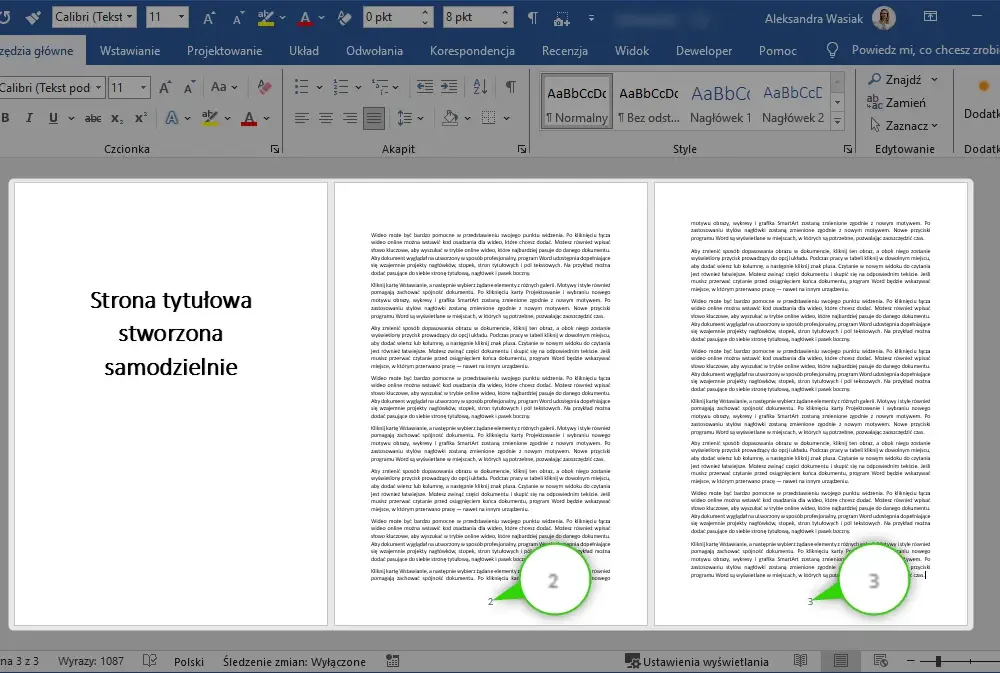Open Change Case Aa dropdown
The height and width of the screenshot is (673, 1000).
pyautogui.click(x=224, y=87)
